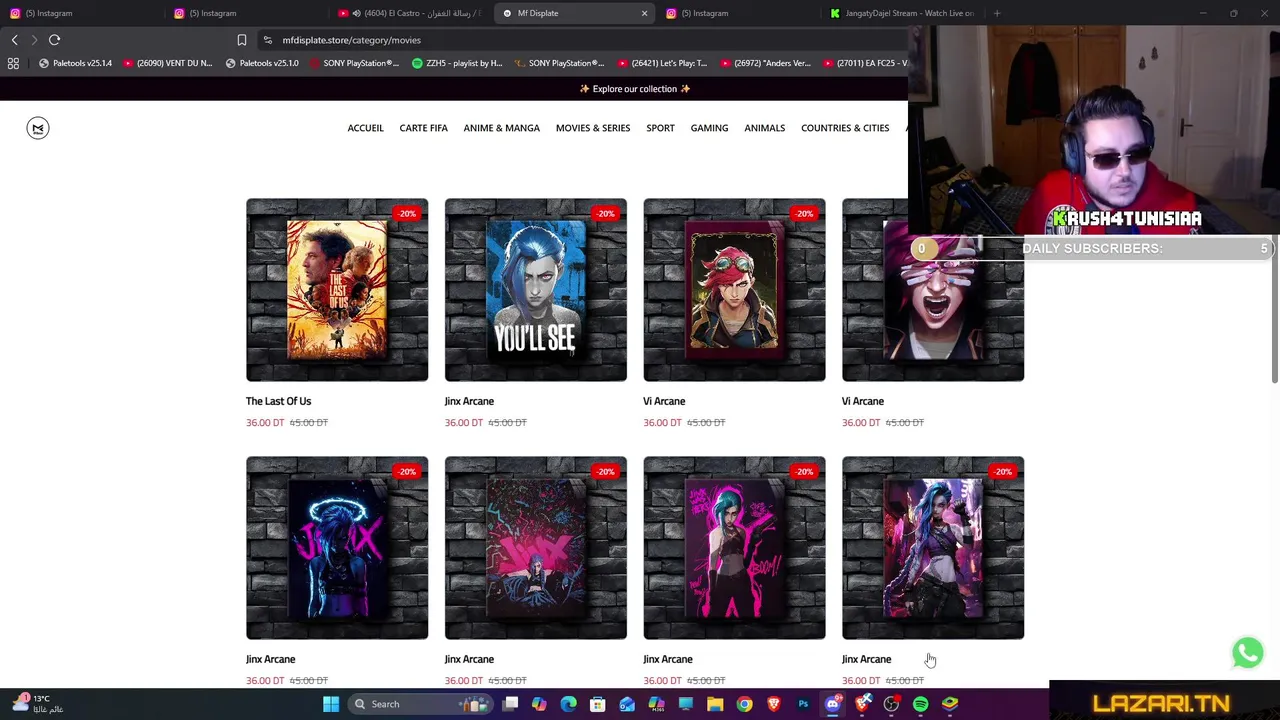
Task: Close the Mf Displate tab
Action: [x=644, y=13]
